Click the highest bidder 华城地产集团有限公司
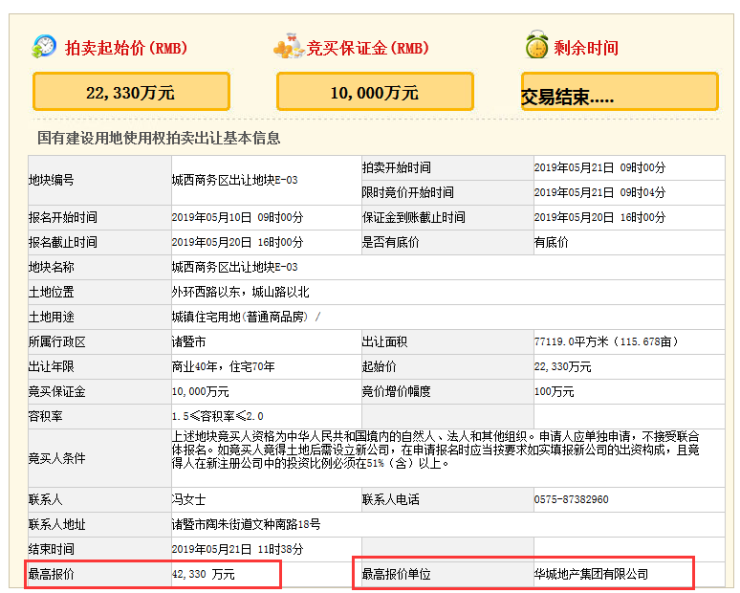Image resolution: width=740 pixels, height=593 pixels. click(591, 574)
